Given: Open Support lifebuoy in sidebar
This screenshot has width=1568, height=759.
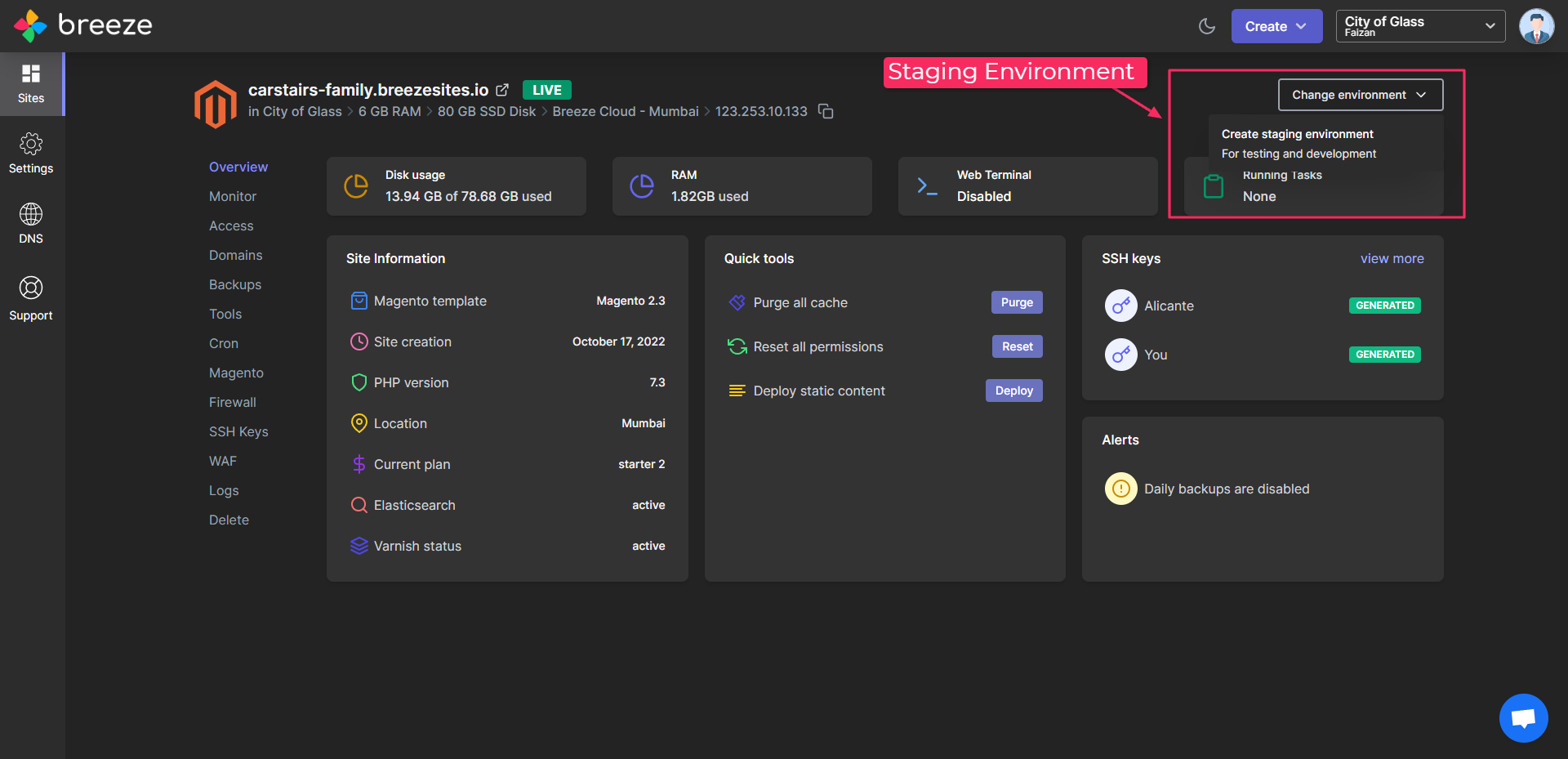Looking at the screenshot, I should (x=31, y=298).
